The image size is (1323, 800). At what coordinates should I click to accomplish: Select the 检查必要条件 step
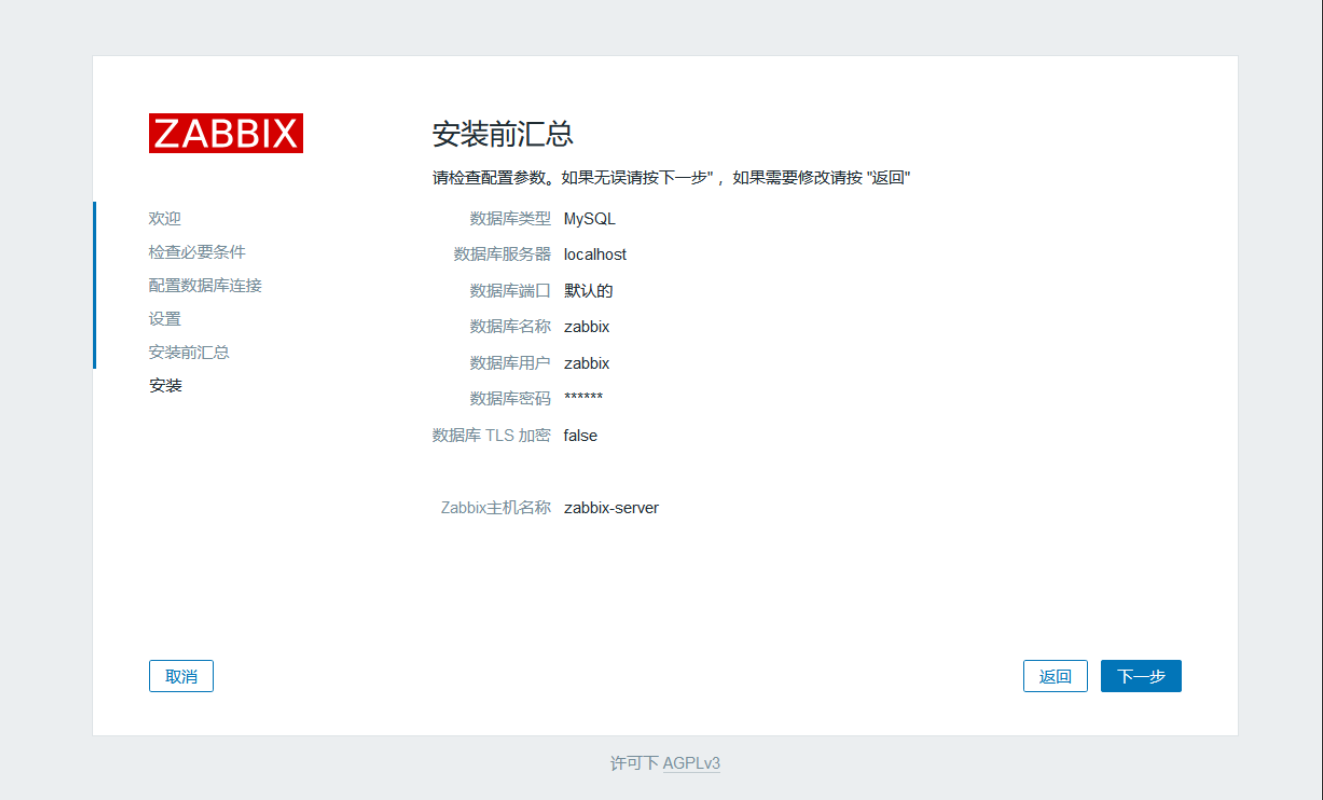[x=197, y=252]
